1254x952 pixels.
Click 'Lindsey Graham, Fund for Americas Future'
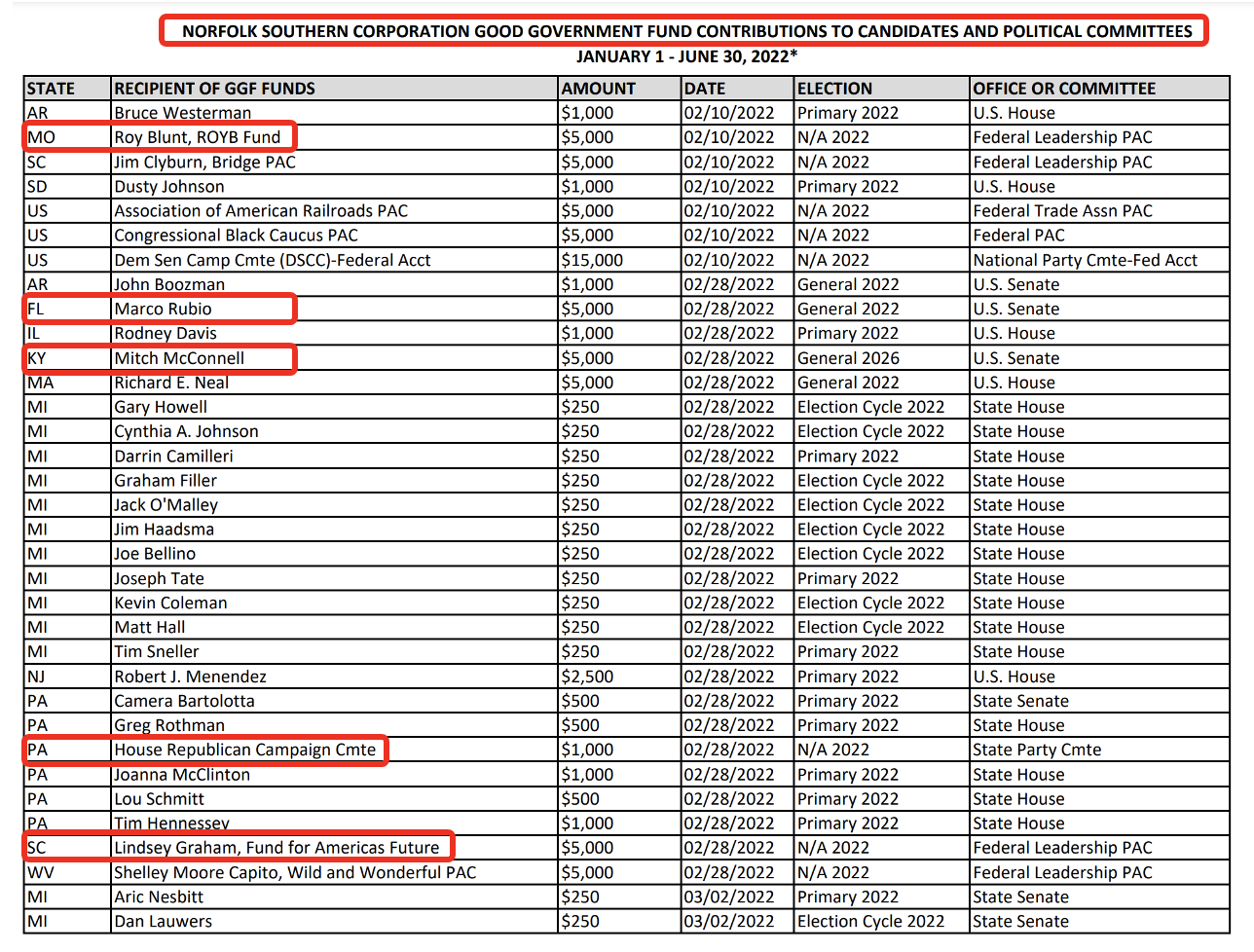click(277, 848)
